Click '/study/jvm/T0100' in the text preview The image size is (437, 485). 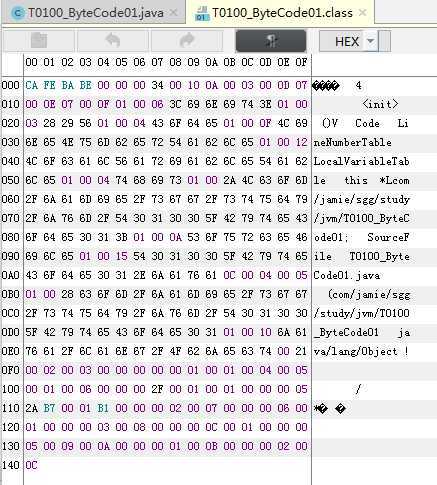(361, 314)
